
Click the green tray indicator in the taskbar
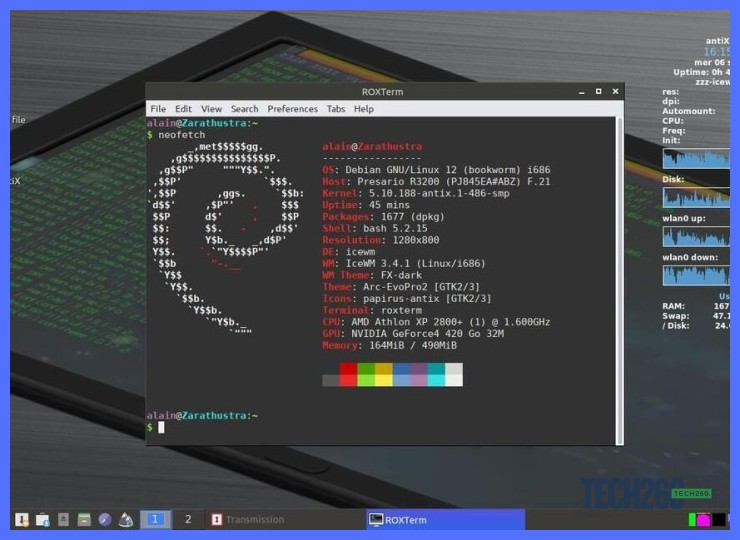692,520
